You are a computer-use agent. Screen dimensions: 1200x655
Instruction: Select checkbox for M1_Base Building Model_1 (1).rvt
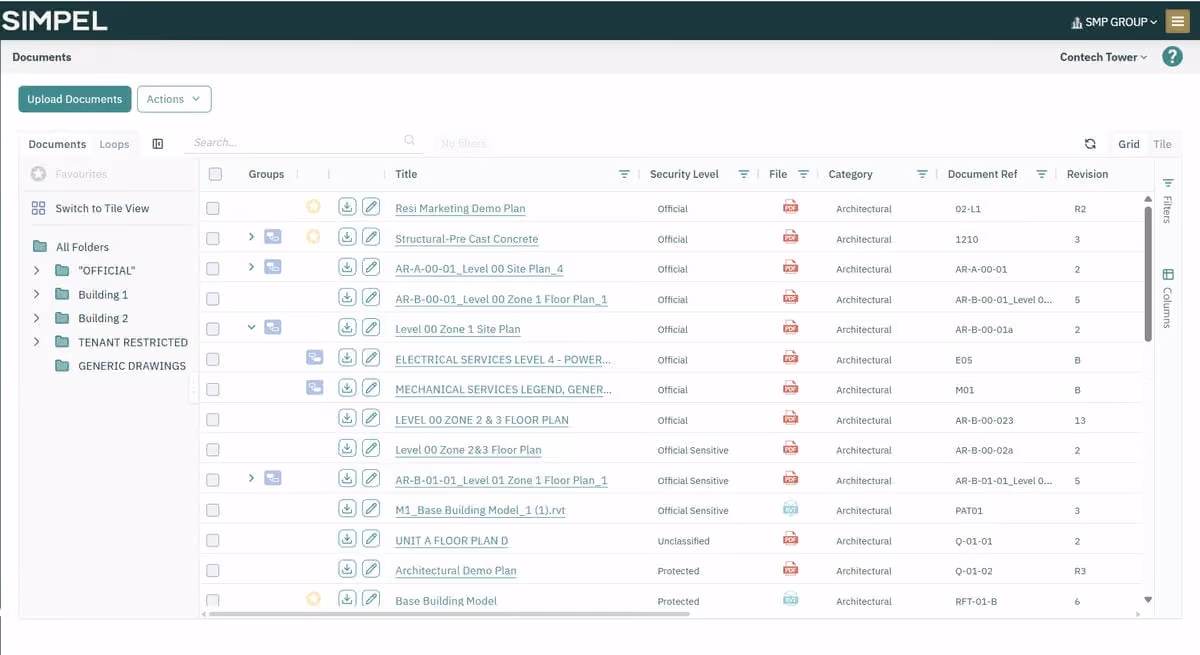point(212,510)
